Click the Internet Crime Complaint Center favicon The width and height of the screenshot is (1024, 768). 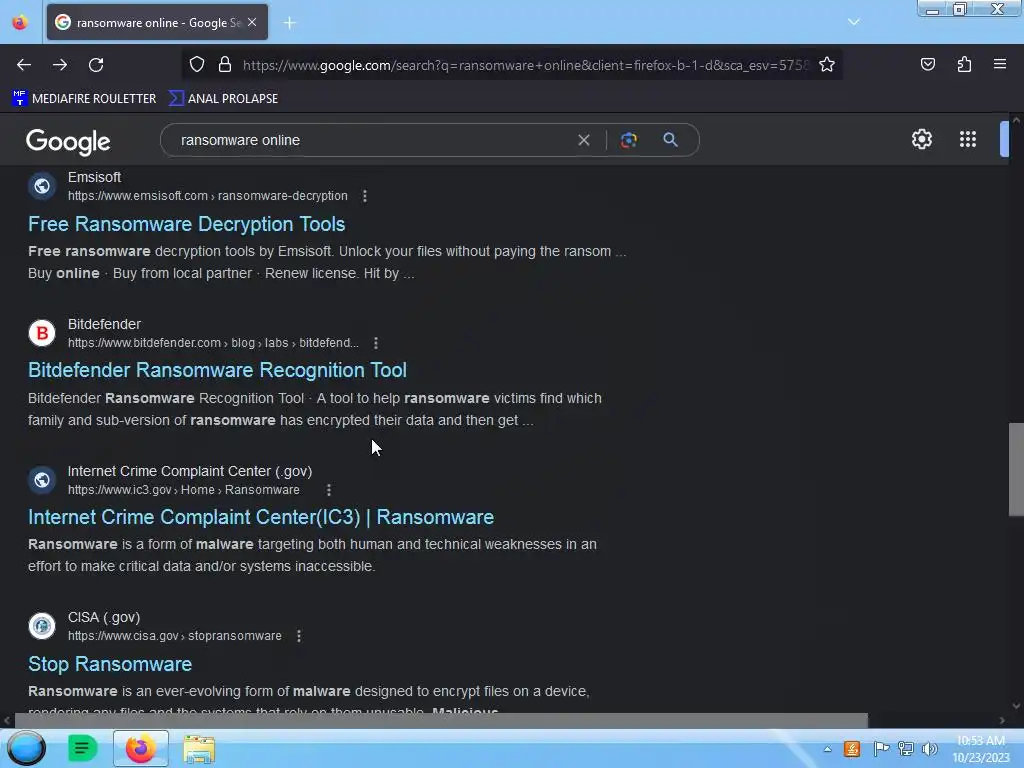(42, 480)
